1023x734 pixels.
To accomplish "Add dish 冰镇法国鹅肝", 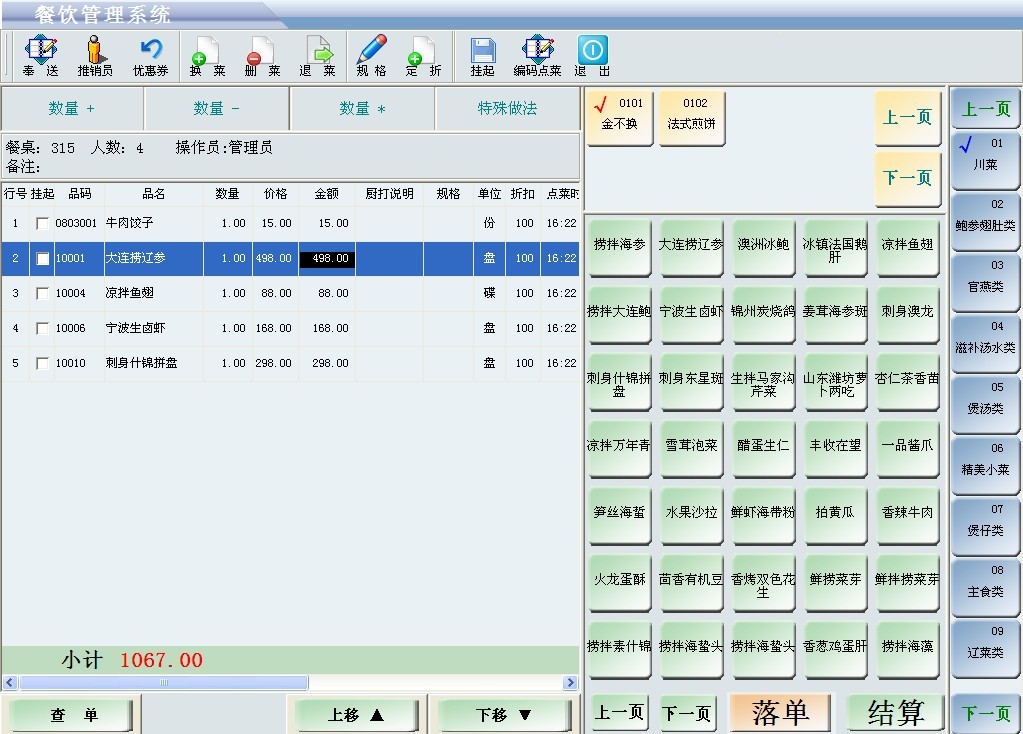I will tap(835, 248).
